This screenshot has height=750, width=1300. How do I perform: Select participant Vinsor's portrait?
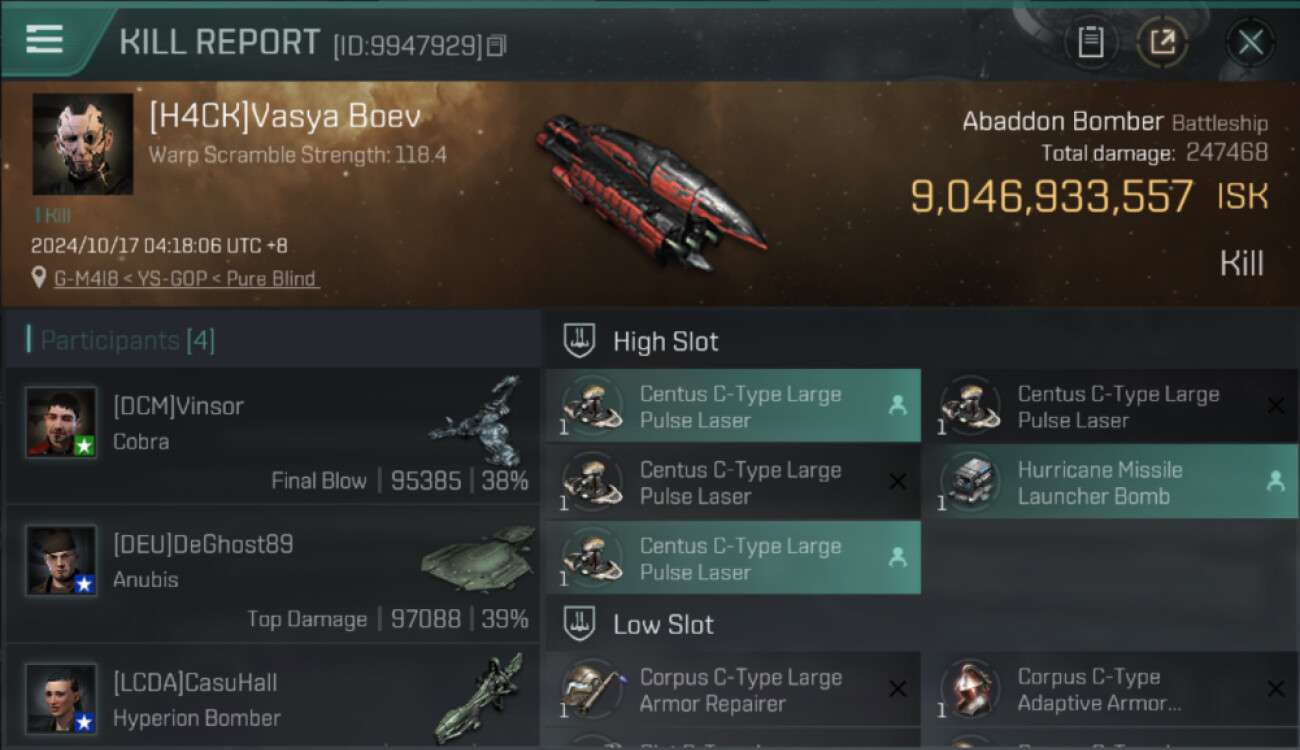(61, 422)
